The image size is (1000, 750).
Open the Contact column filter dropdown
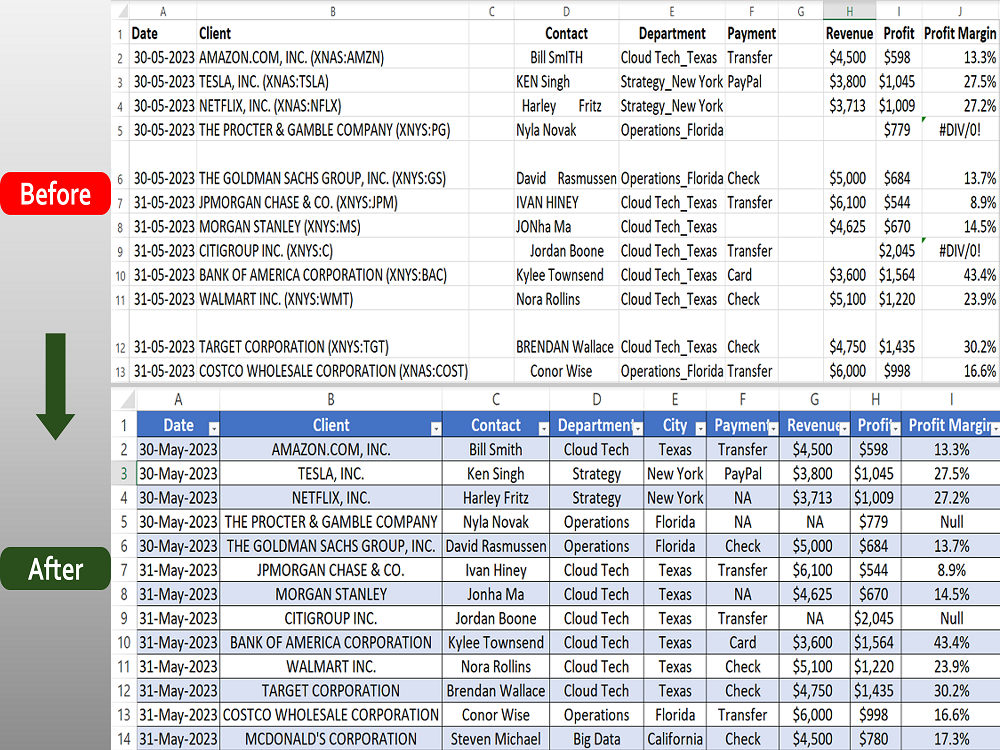coord(543,429)
